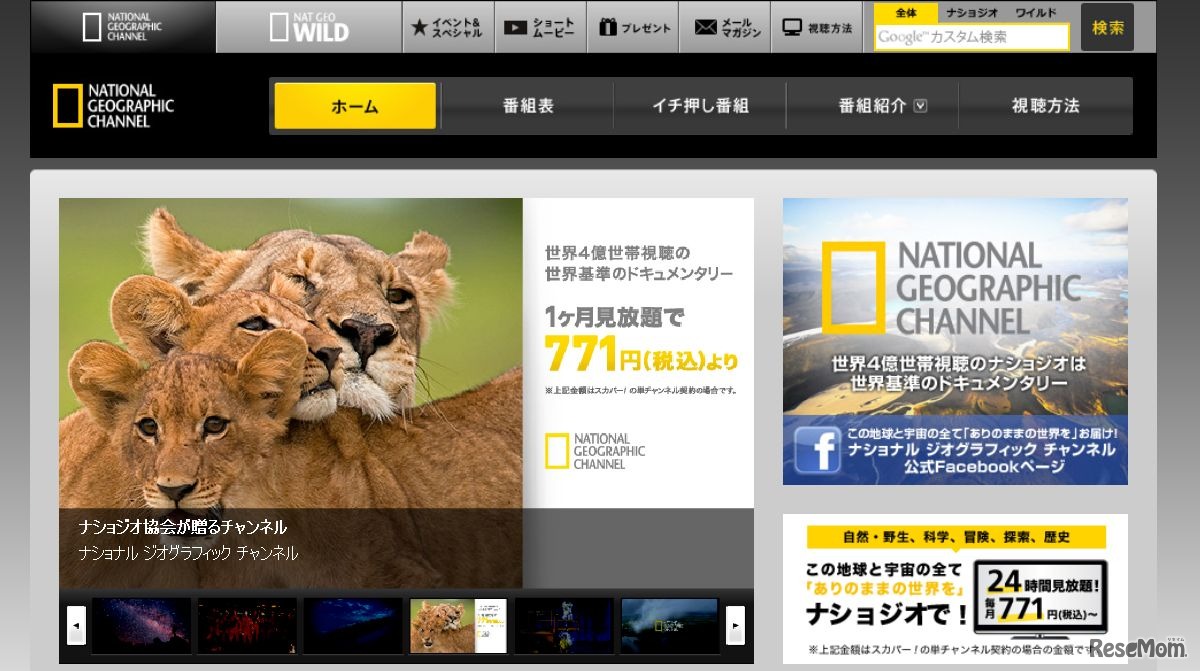Select the ナショジオ search scope tab
This screenshot has height=671, width=1200.
pos(971,13)
